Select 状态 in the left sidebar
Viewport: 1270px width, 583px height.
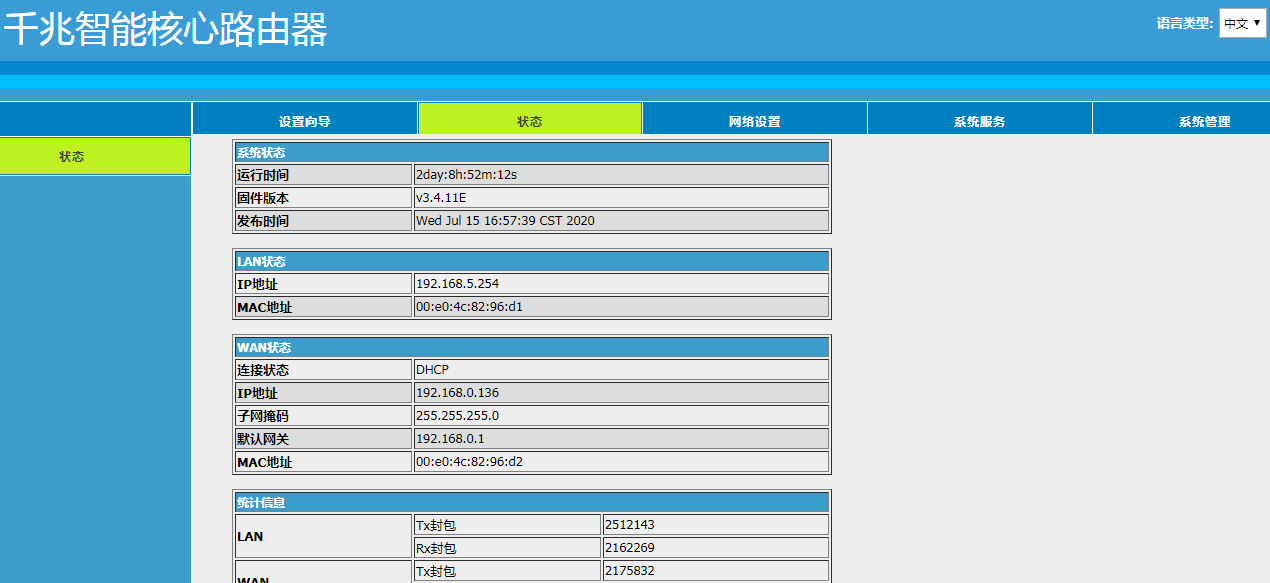click(x=72, y=156)
